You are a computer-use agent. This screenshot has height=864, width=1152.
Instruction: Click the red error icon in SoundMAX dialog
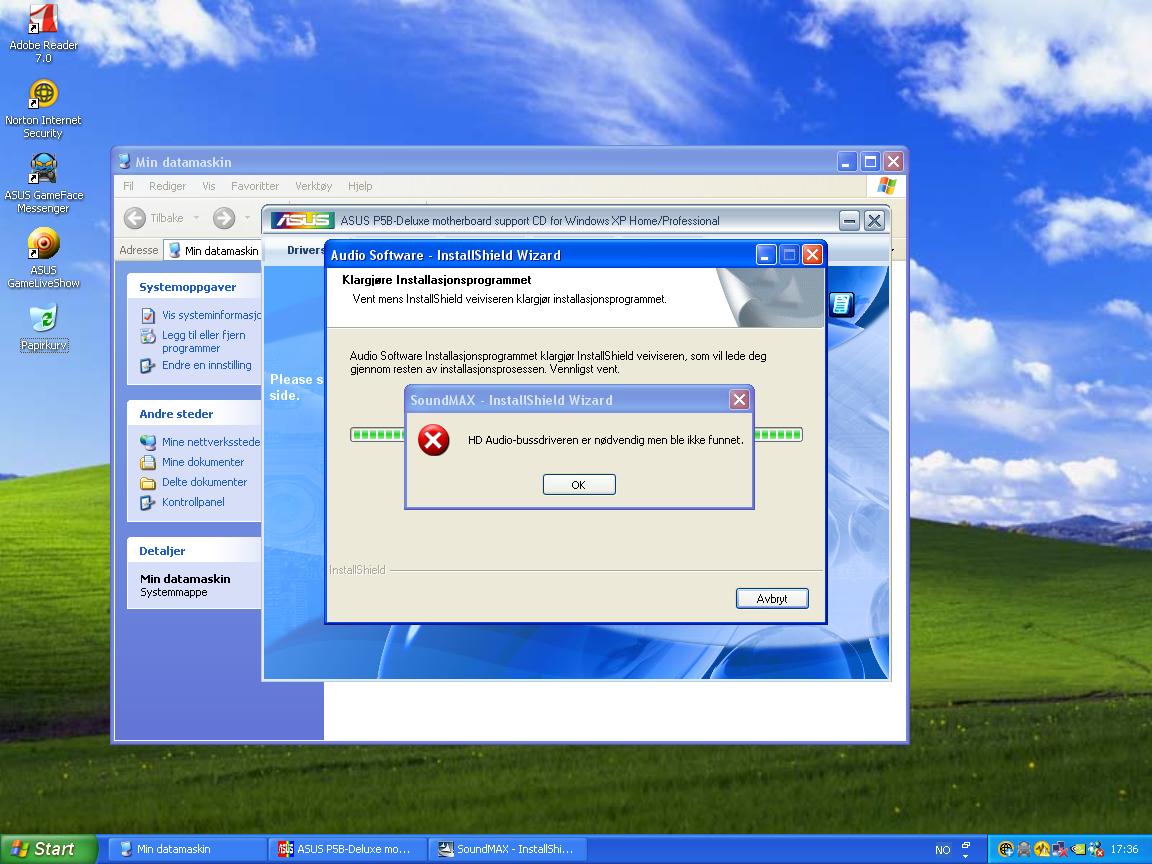click(x=433, y=440)
